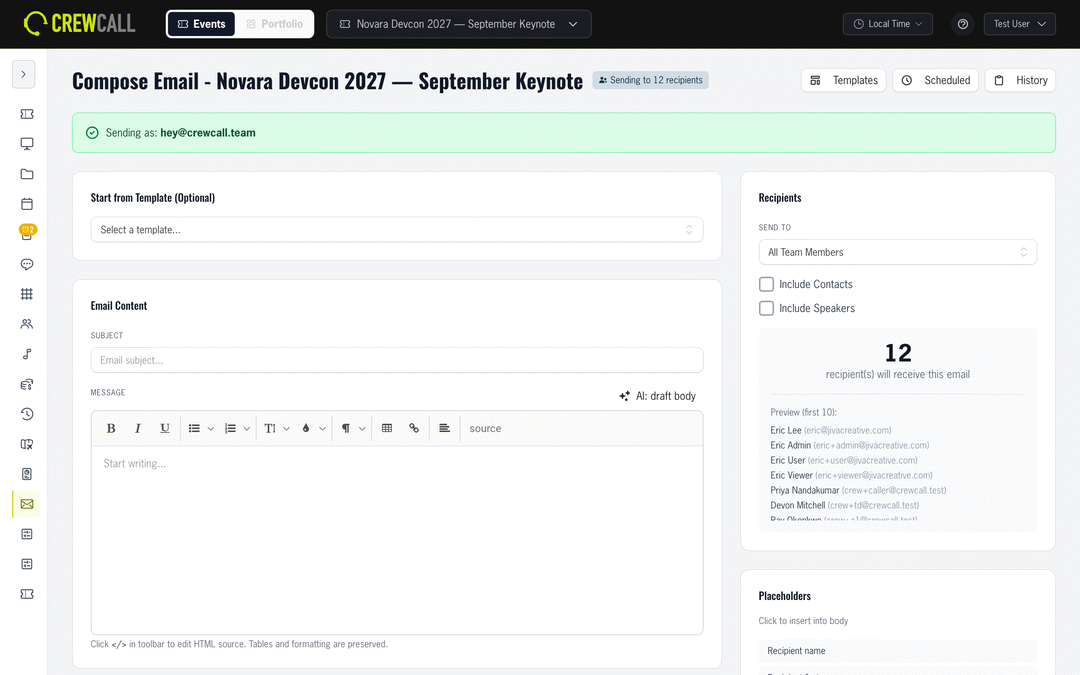Expand the numbered list style dropdown arrow
This screenshot has width=1080, height=675.
[x=247, y=429]
